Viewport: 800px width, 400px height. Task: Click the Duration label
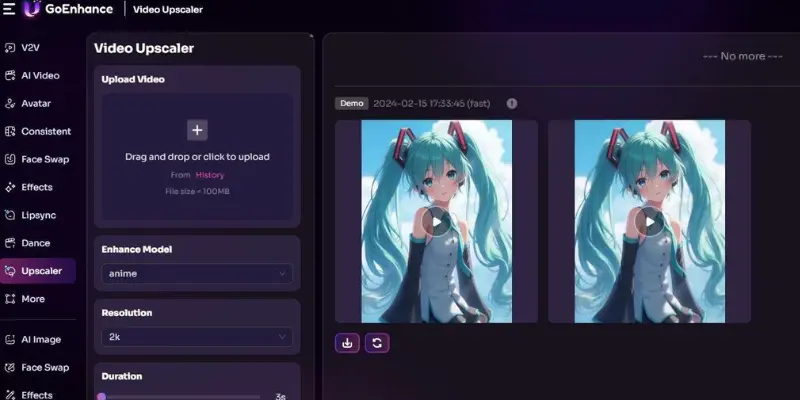122,377
